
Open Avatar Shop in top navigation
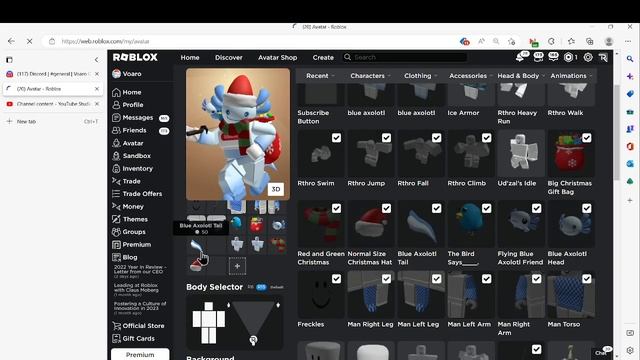[278, 58]
